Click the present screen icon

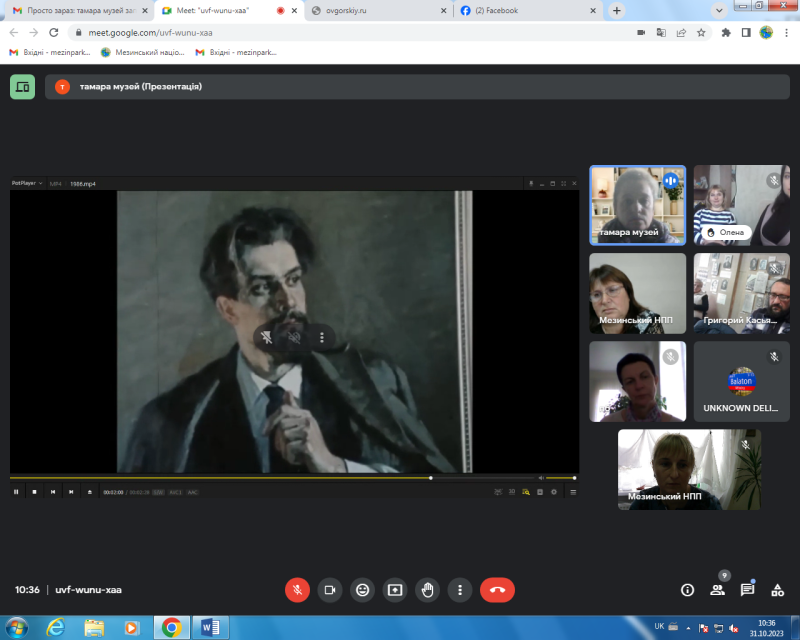395,590
